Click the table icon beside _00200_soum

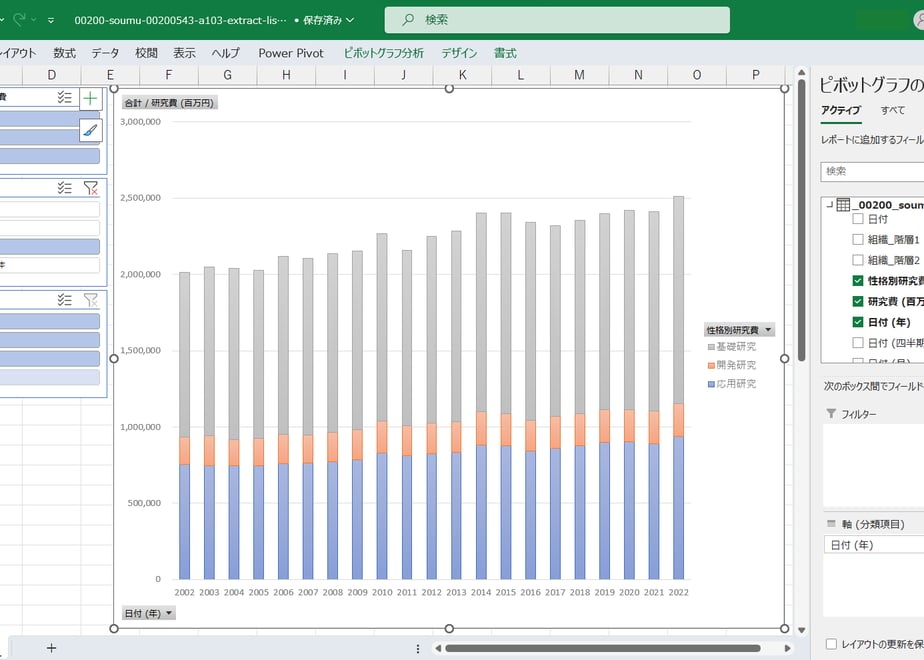click(x=843, y=204)
